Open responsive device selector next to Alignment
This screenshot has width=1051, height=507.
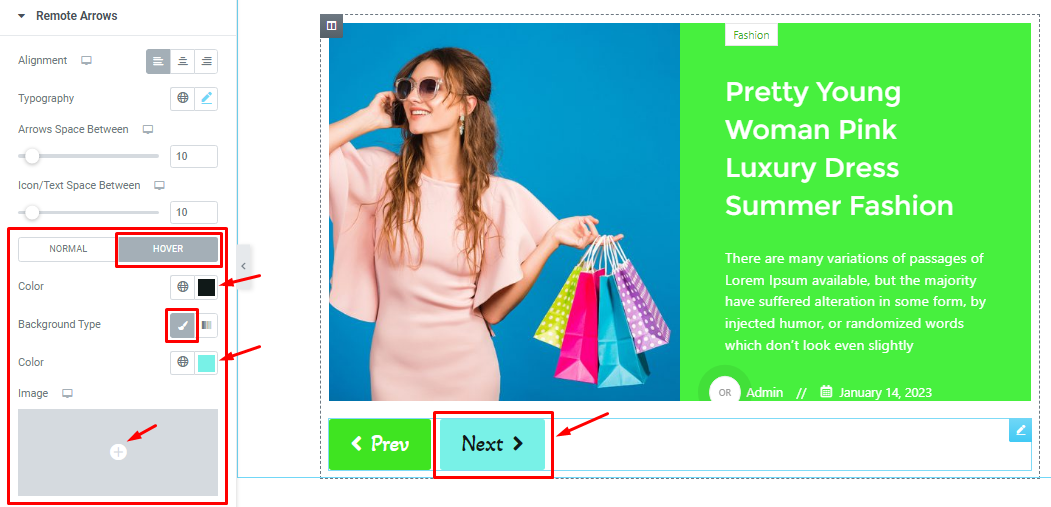tap(86, 60)
